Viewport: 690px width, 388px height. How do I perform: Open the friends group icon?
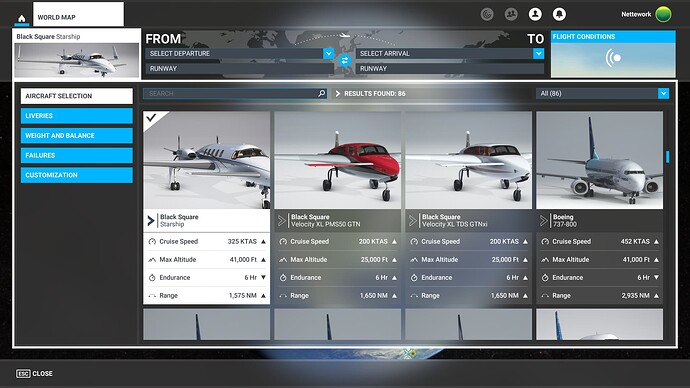511,15
